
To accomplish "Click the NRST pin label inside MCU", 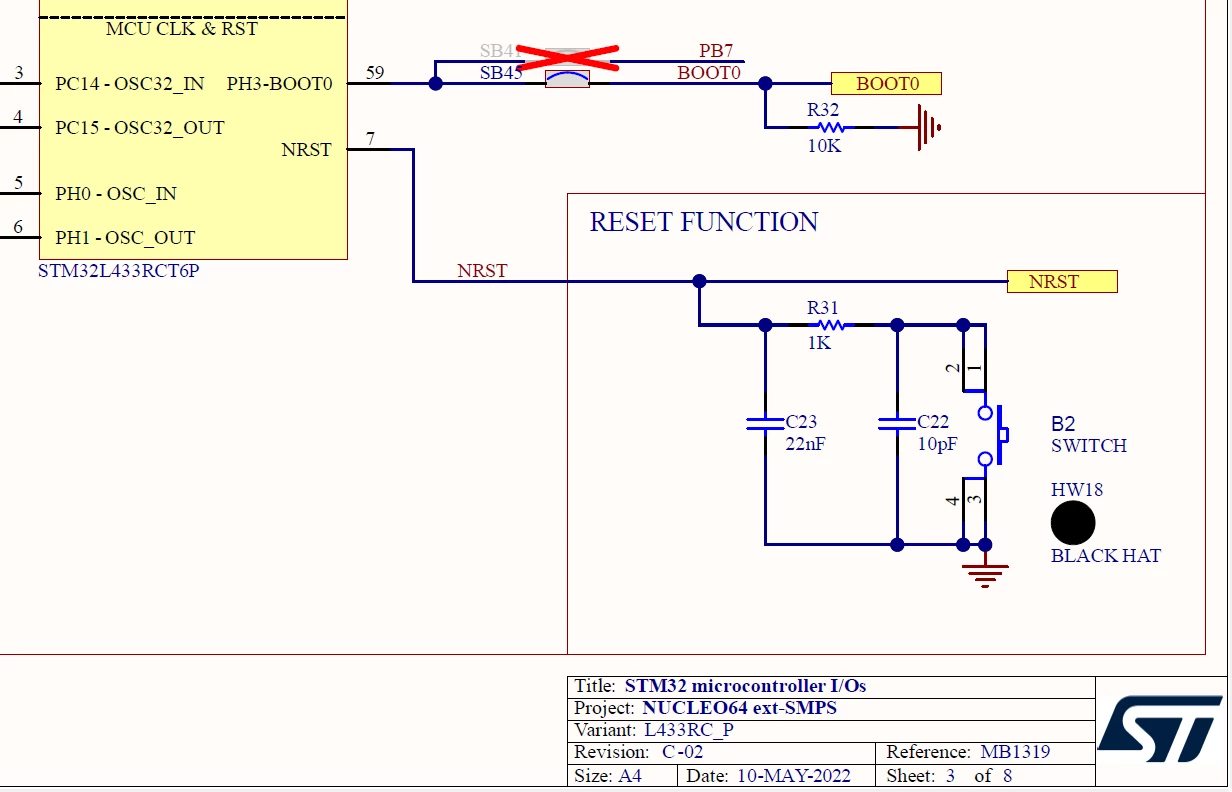I will pos(306,150).
